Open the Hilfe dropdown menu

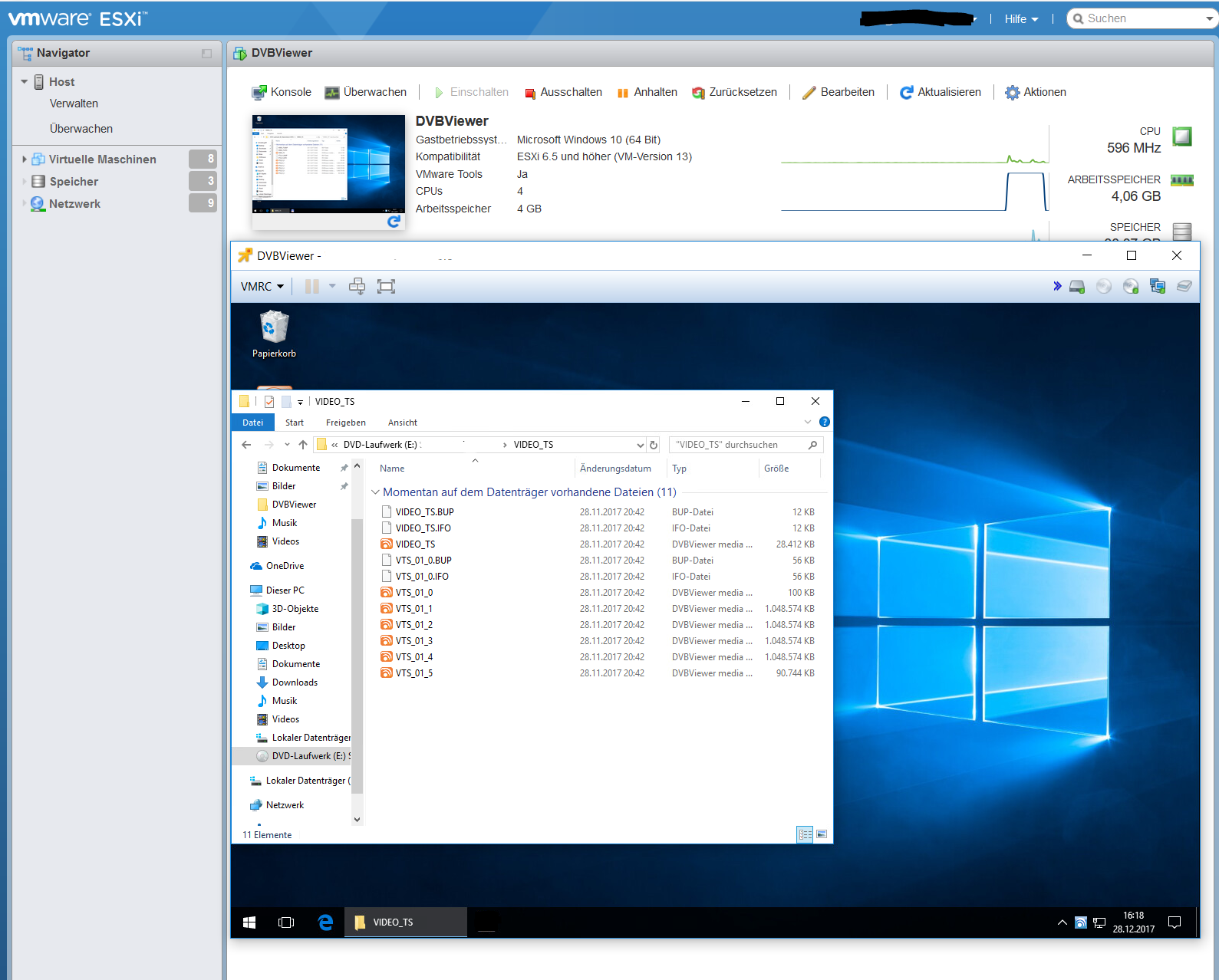[1021, 19]
